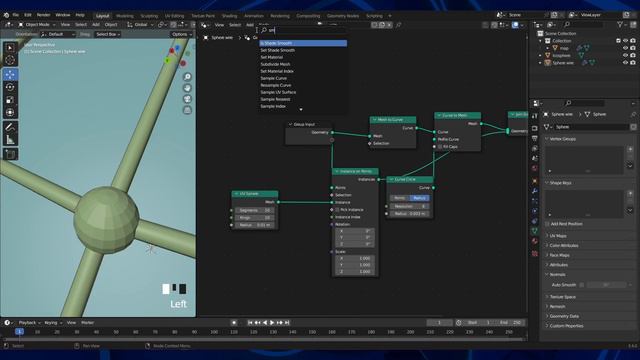
Task: Open the outliner filter funnel
Action: coord(620,25)
